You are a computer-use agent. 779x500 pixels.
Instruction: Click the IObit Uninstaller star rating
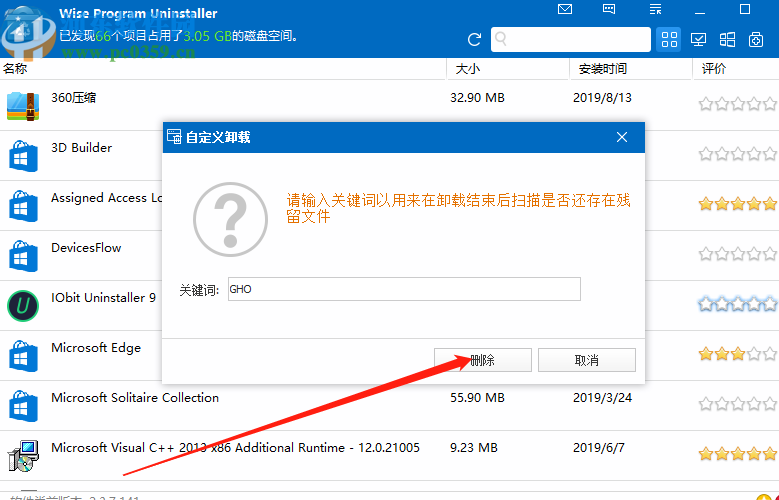point(738,304)
